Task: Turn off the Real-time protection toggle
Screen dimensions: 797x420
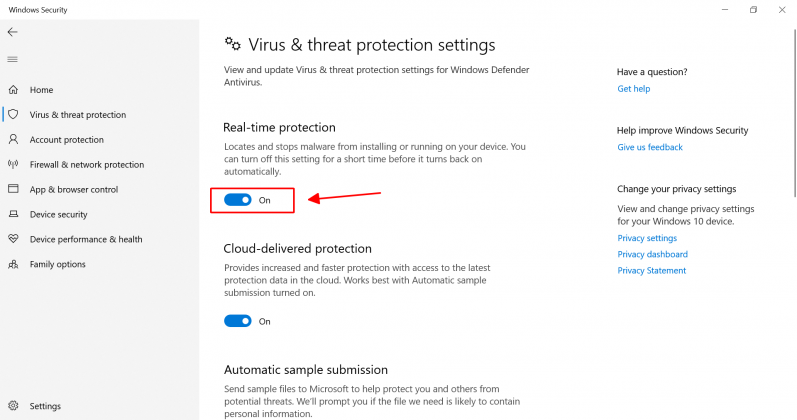Action: point(237,200)
